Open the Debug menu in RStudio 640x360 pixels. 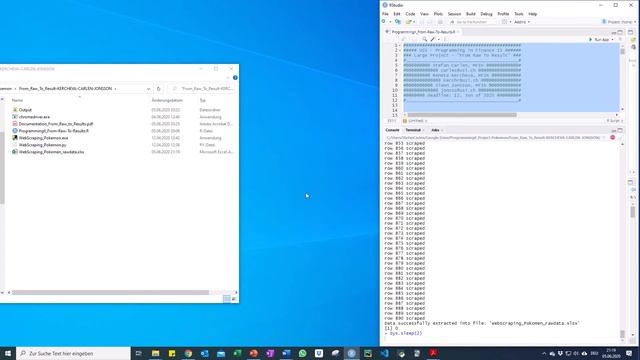pos(486,14)
